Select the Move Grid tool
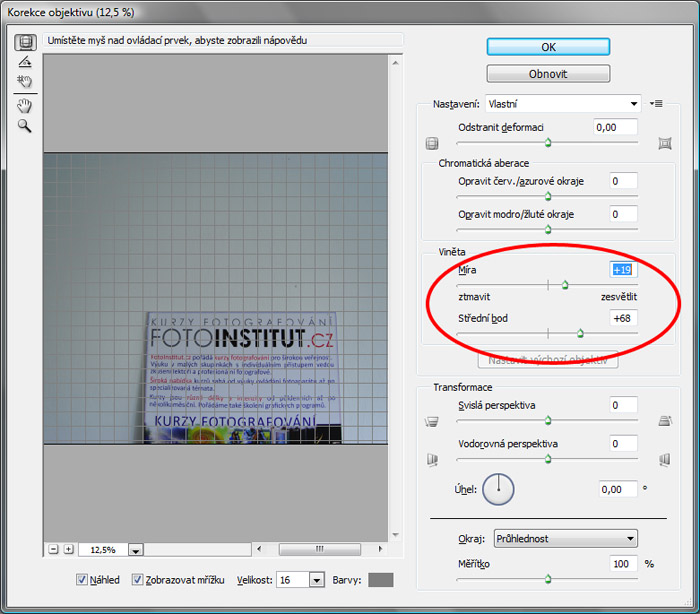This screenshot has height=614, width=700. click(x=25, y=82)
